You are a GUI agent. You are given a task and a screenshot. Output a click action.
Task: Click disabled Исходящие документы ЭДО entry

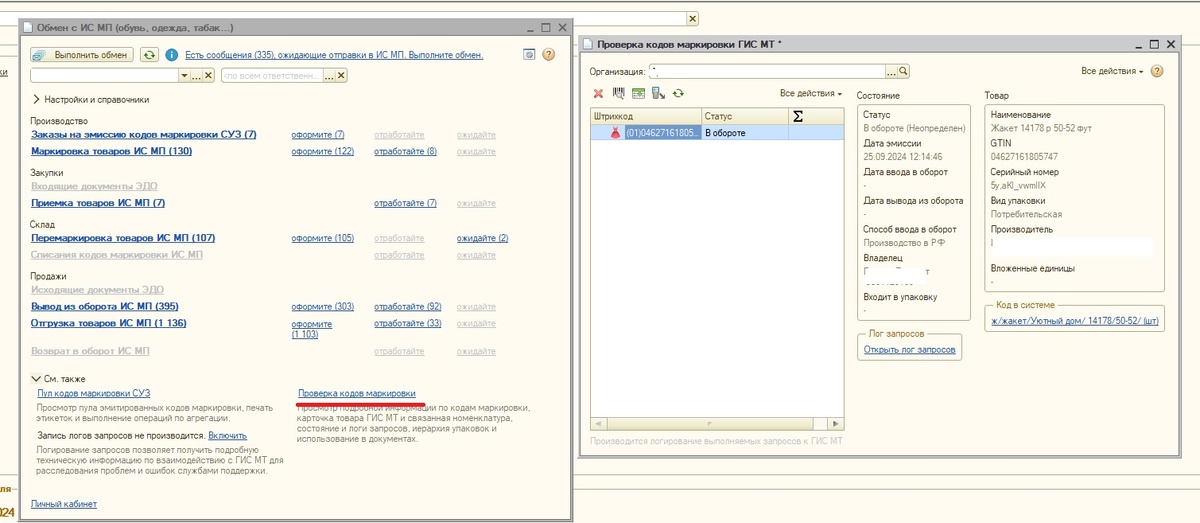click(97, 289)
